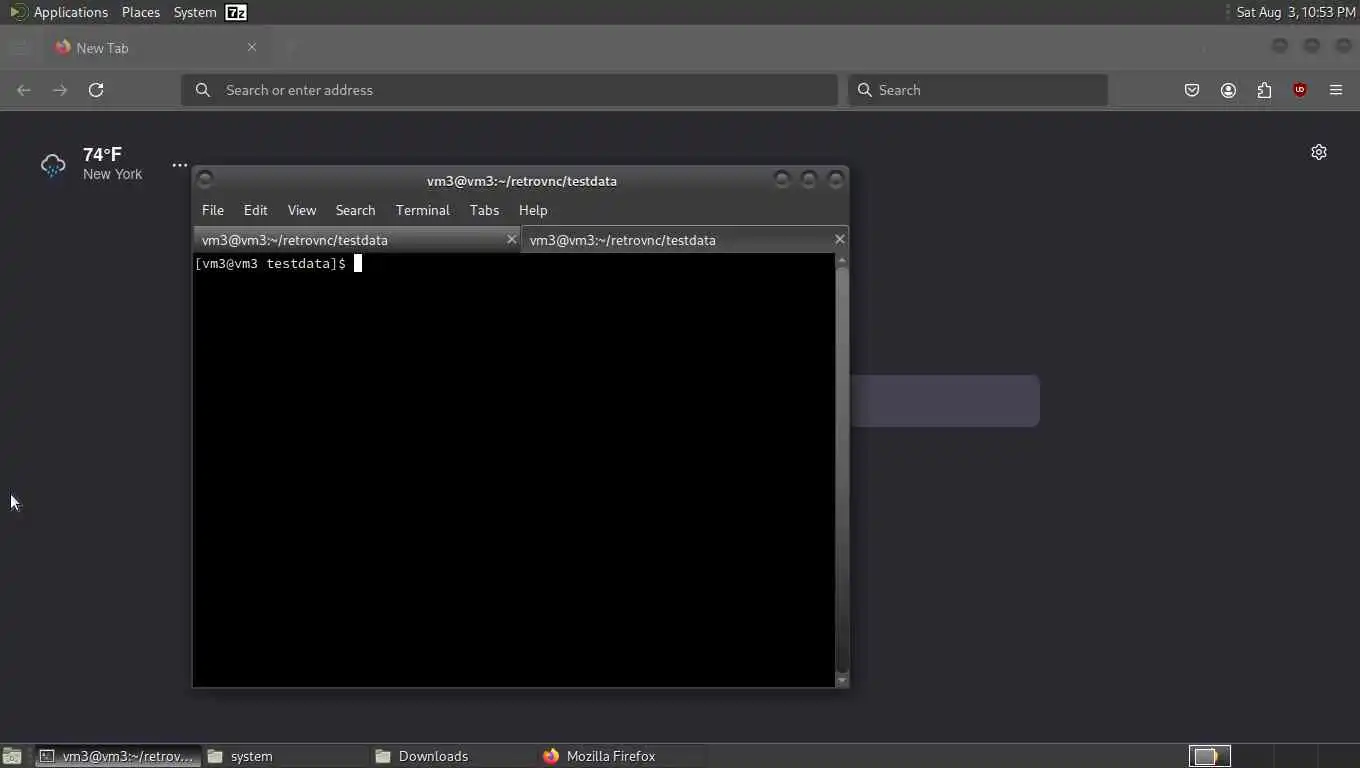Select Mozilla Firefox taskbar button
Screen dimensions: 1360x768
click(x=621, y=756)
